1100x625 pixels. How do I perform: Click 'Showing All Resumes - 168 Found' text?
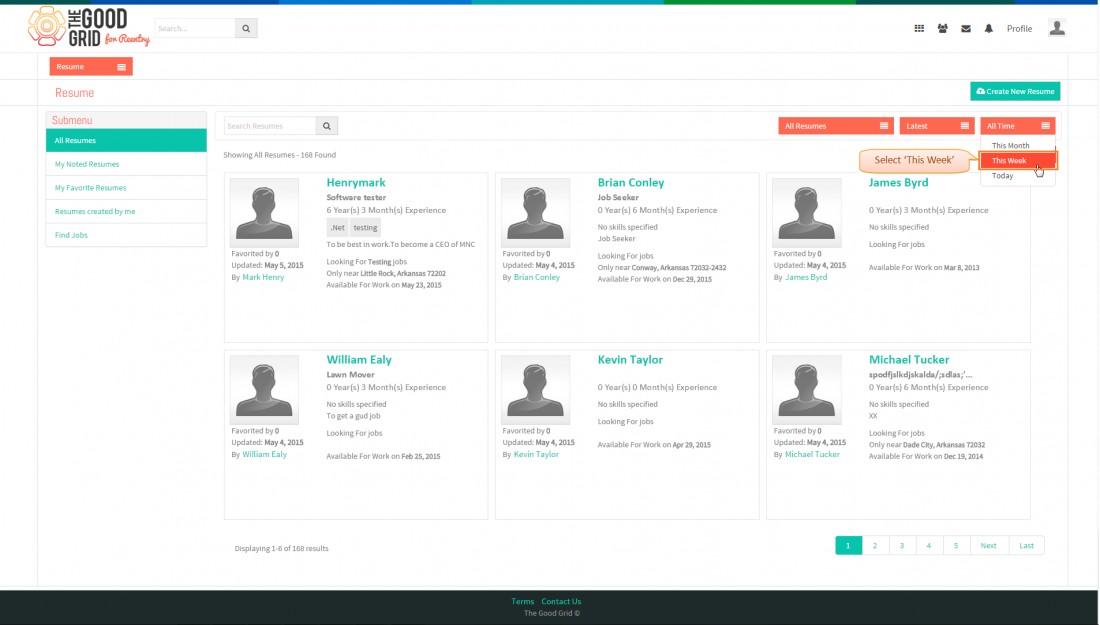(x=279, y=155)
